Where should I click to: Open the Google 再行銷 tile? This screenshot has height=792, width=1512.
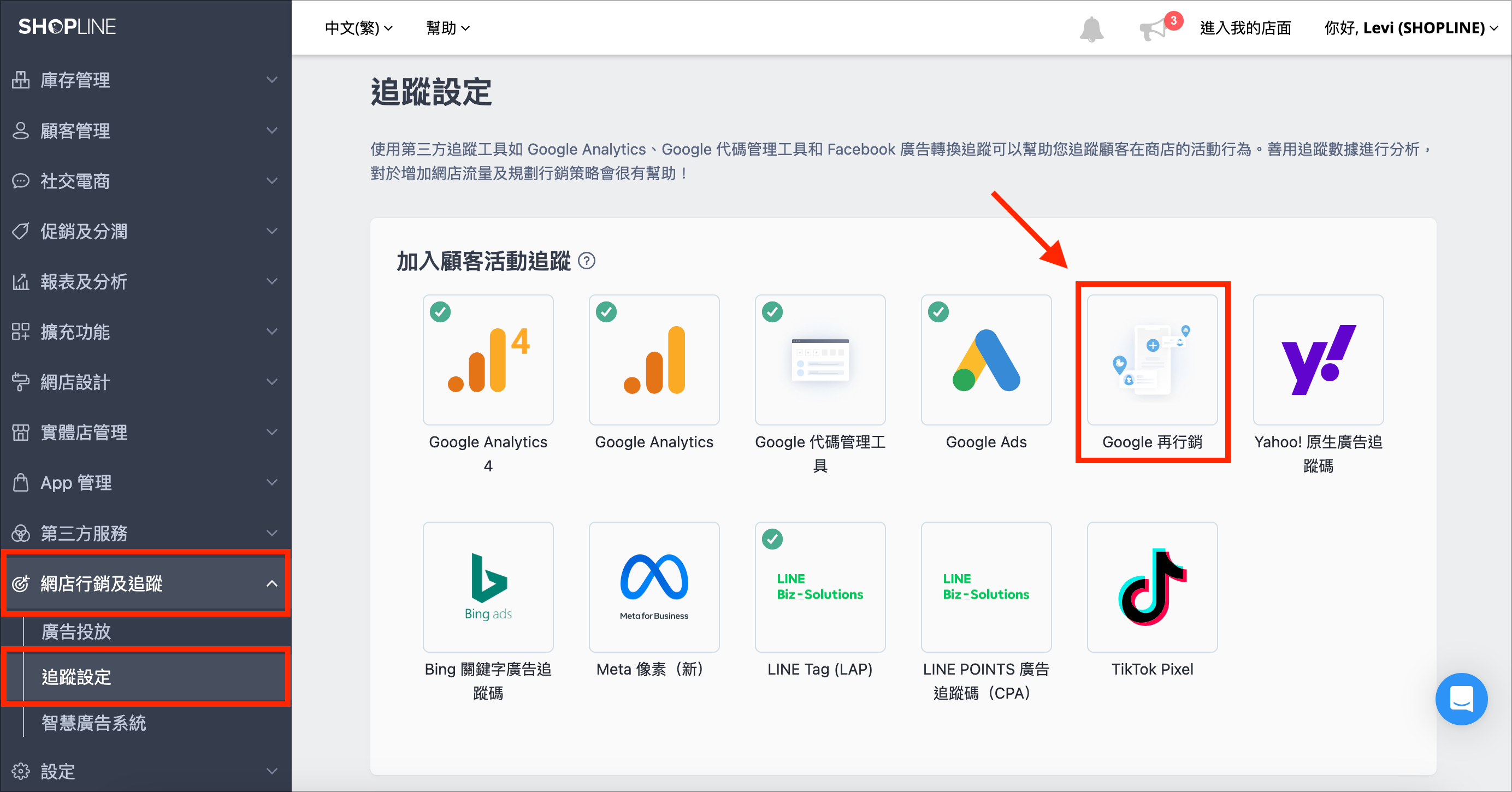pyautogui.click(x=1152, y=359)
